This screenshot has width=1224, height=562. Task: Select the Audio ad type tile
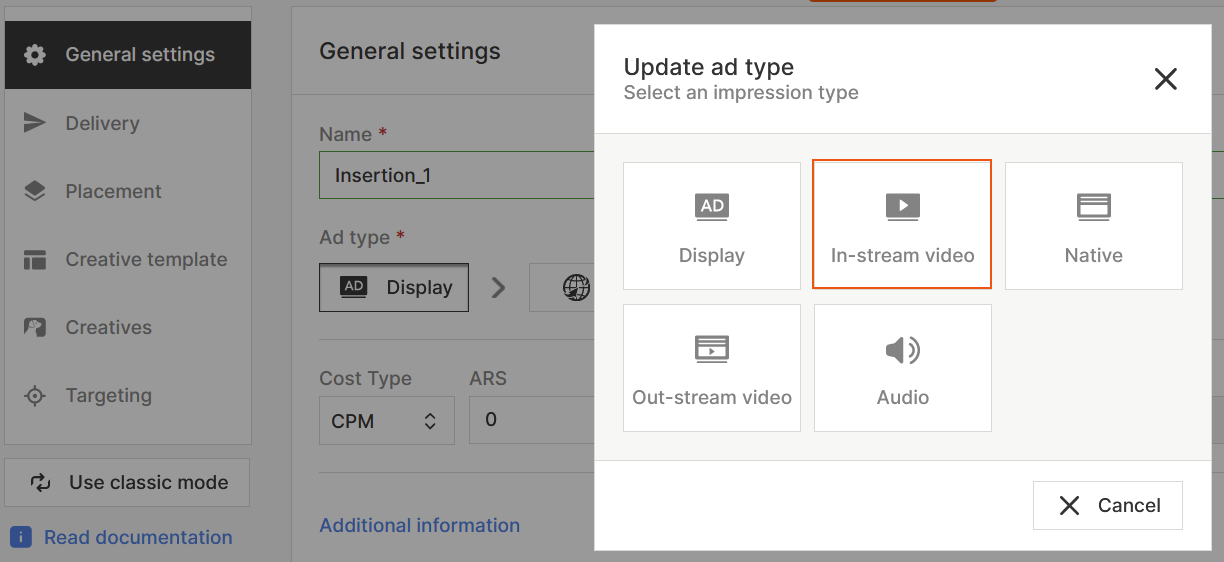point(902,368)
